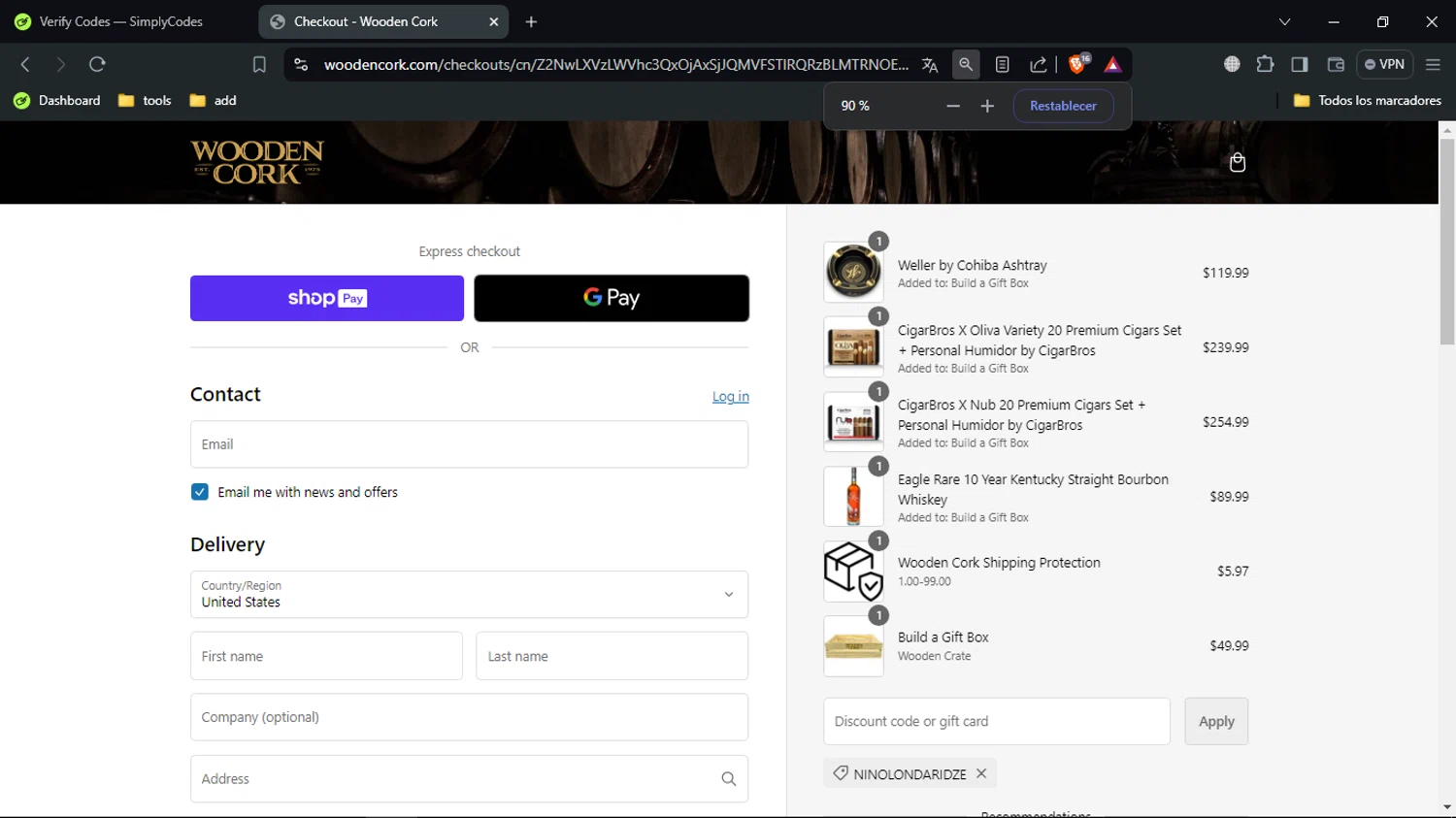Open reader mode icon
The image size is (1456, 818).
pos(1003,64)
